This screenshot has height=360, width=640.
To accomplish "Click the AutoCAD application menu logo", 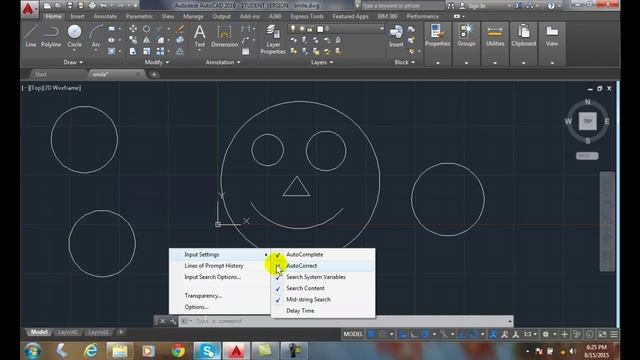I will tap(29, 8).
